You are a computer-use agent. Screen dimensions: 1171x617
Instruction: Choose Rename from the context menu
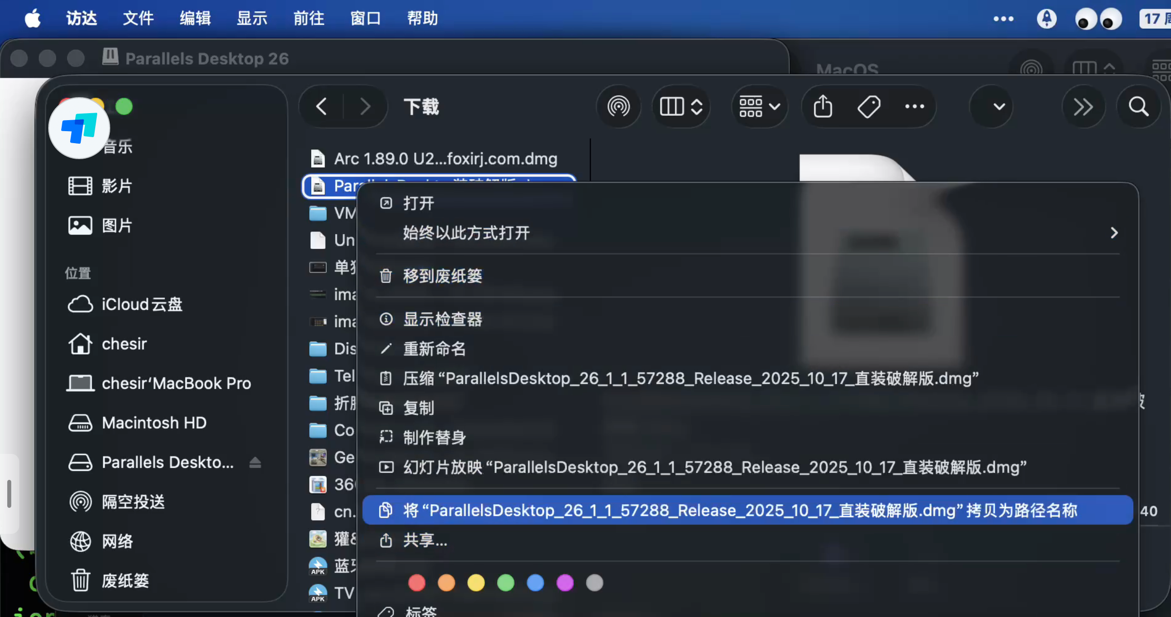pos(434,349)
